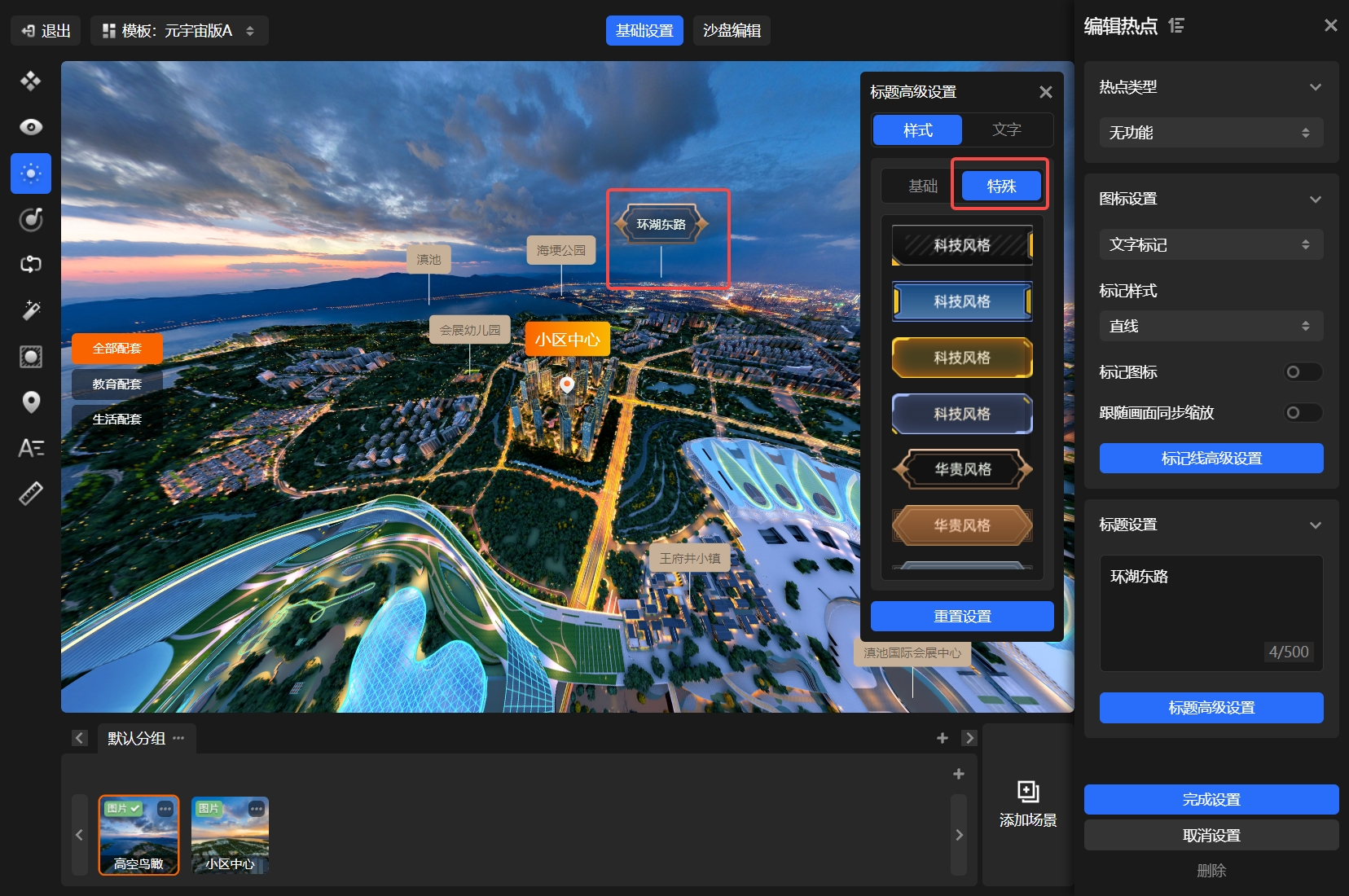Viewport: 1349px width, 896px height.
Task: Open the 模板 元宇宙版A template selector
Action: pyautogui.click(x=179, y=31)
